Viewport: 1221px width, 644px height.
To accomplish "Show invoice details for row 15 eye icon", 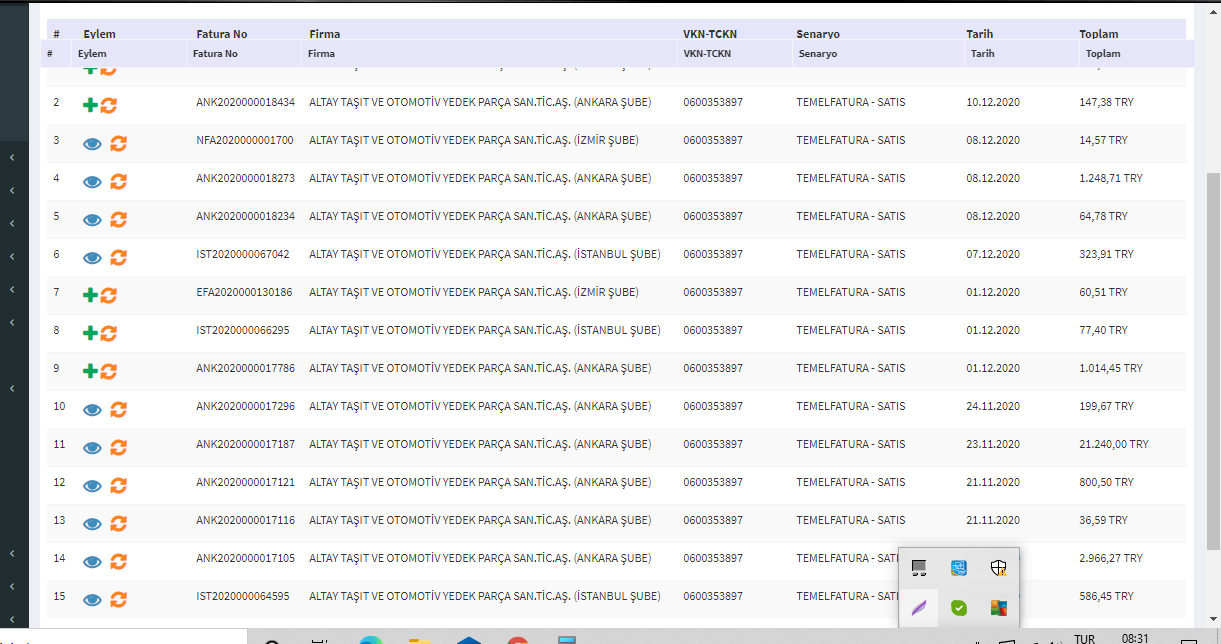I will coord(92,599).
